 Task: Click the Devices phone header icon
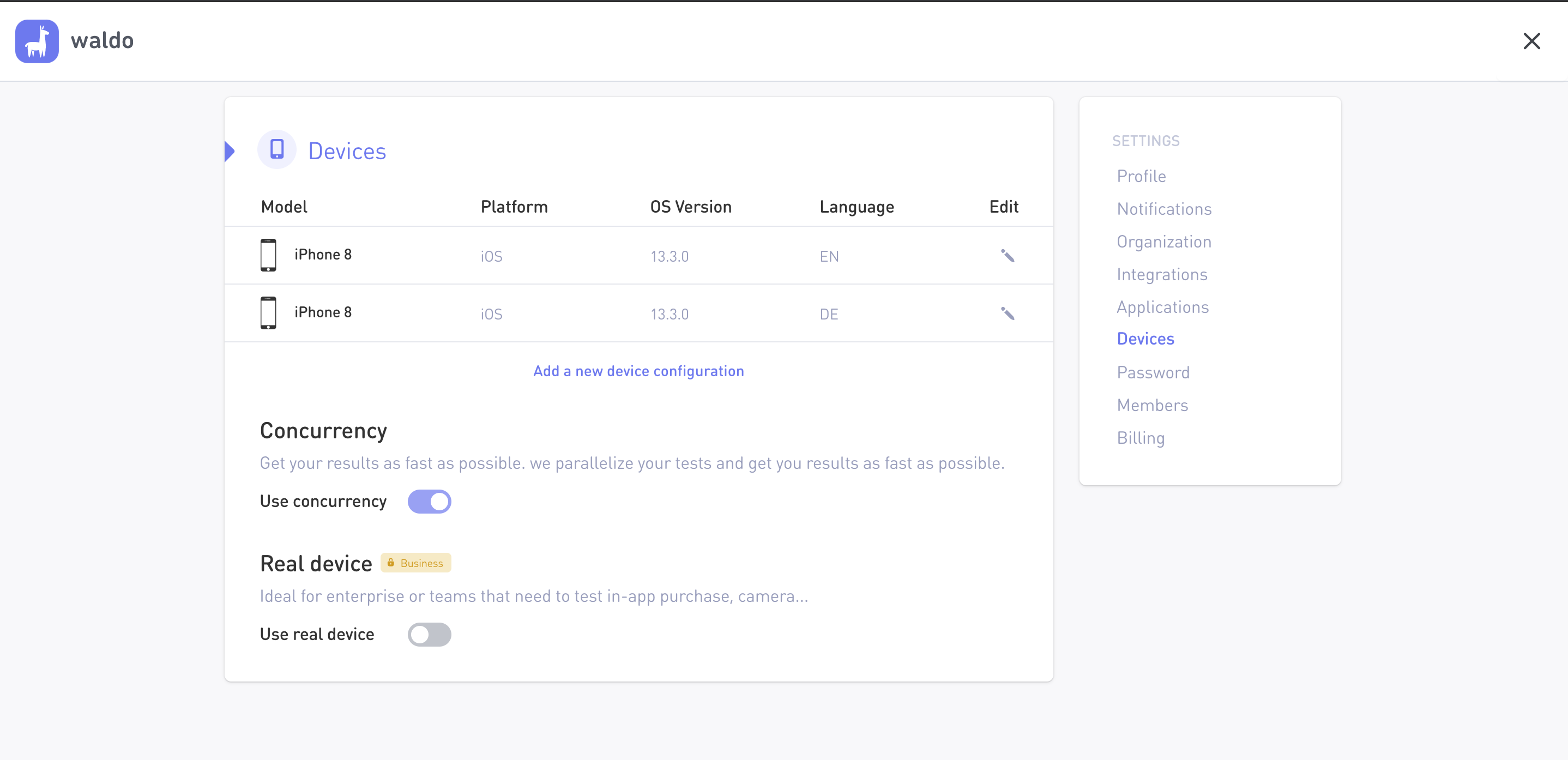click(x=277, y=150)
